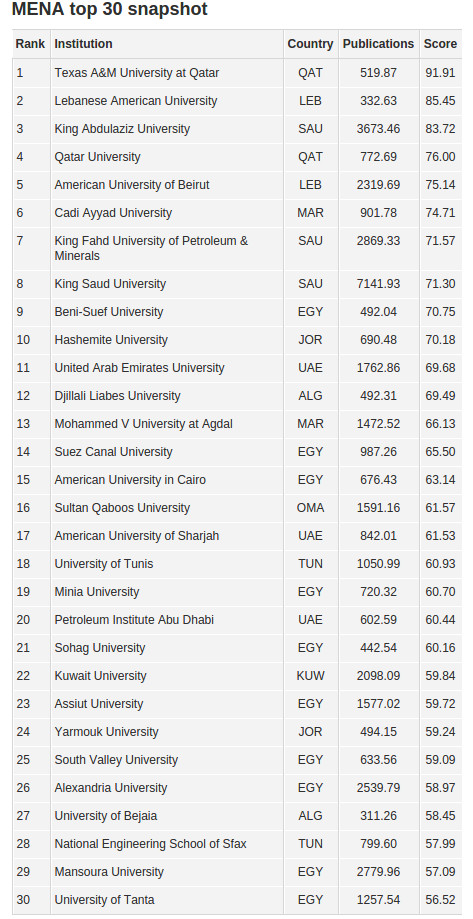This screenshot has height=919, width=473.
Task: Select Kuwait University institution name
Action: 100,676
